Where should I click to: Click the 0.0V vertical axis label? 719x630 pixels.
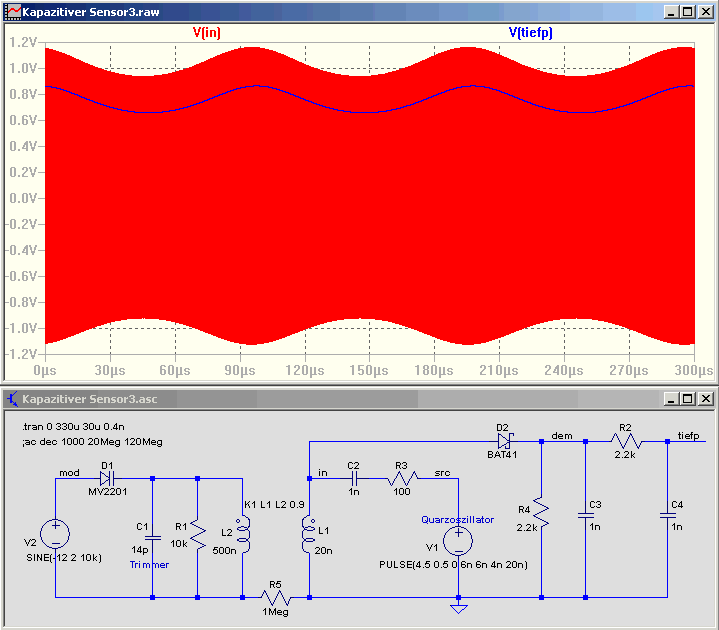click(23, 198)
